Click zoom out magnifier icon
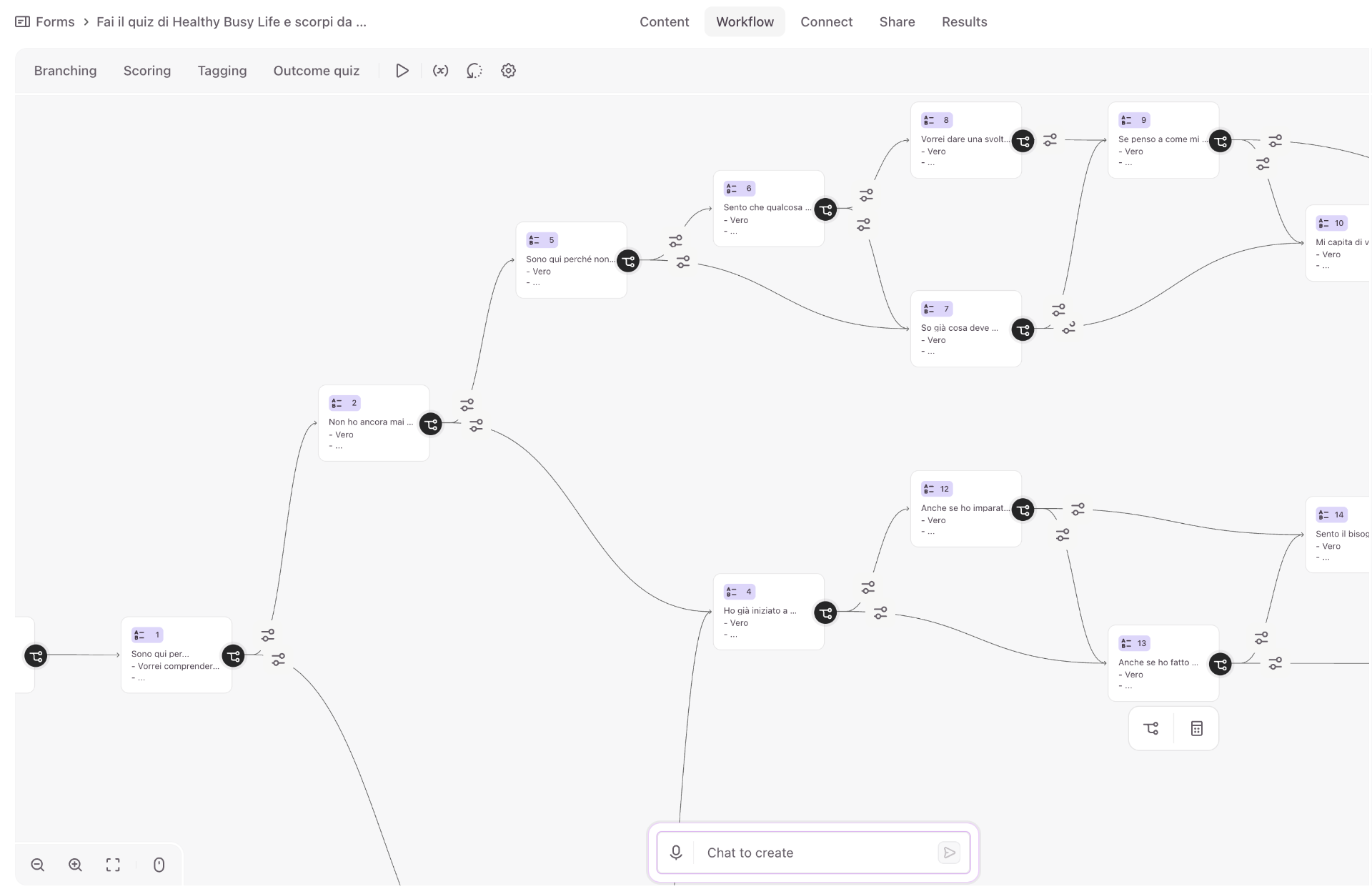This screenshot has width=1372, height=894. [38, 865]
